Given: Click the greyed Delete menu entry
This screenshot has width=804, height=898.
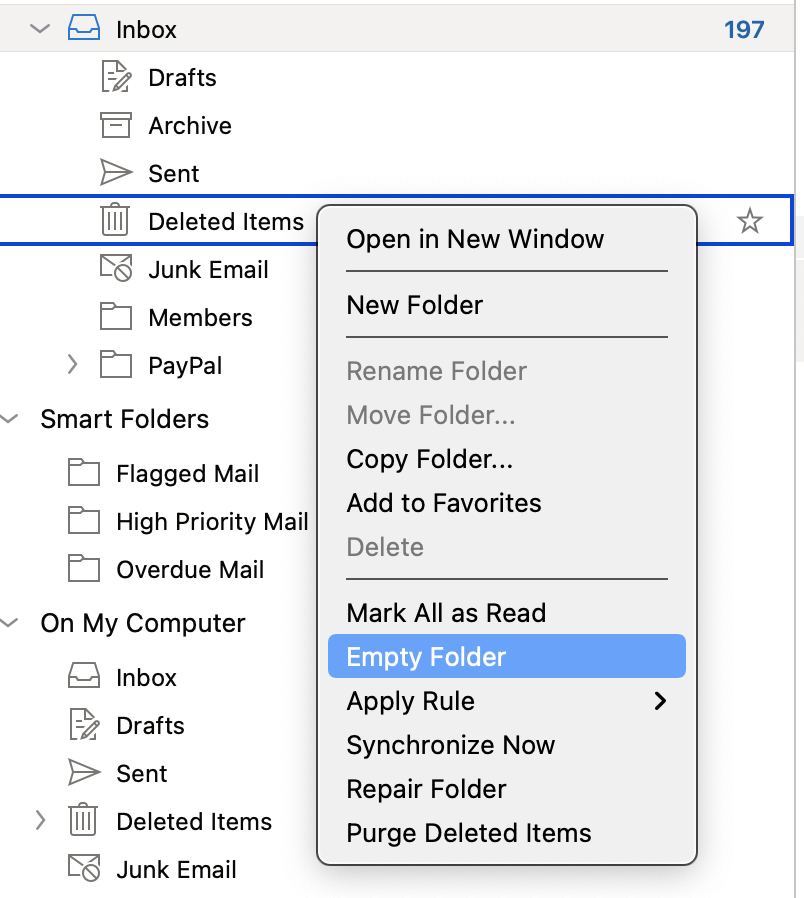Looking at the screenshot, I should tap(385, 547).
